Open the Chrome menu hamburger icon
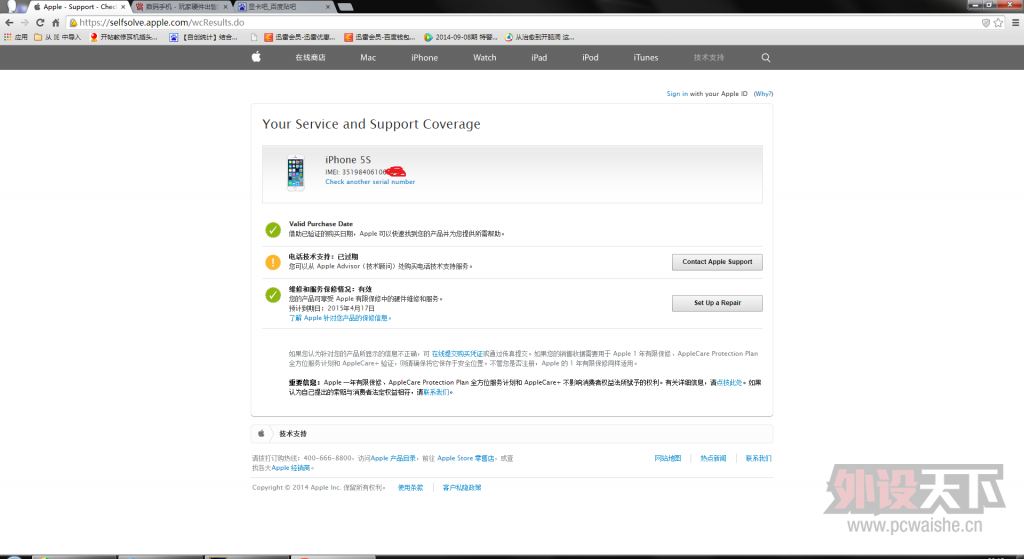This screenshot has height=559, width=1024. point(1016,22)
